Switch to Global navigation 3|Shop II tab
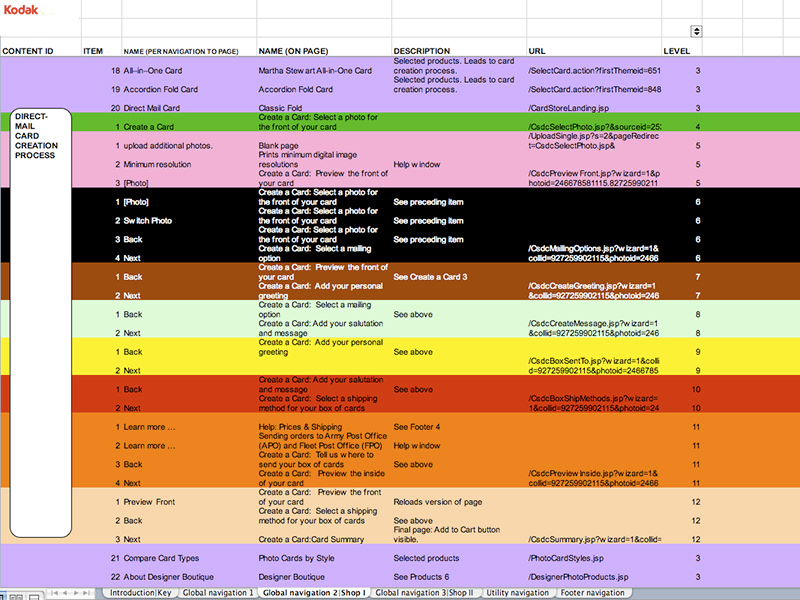Screen dimensions: 800x600 pyautogui.click(x=424, y=593)
